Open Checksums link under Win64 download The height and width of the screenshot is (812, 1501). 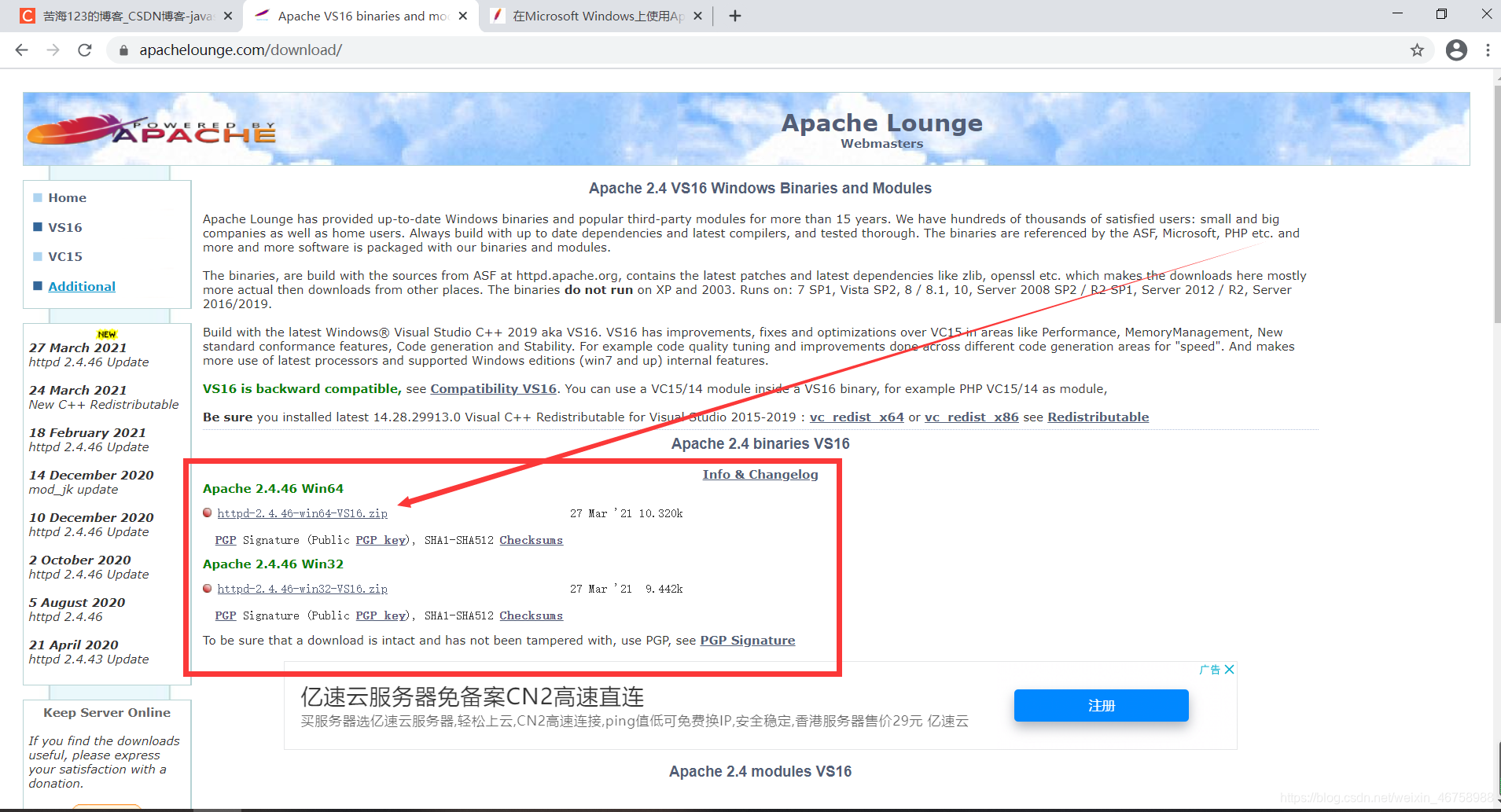point(531,540)
